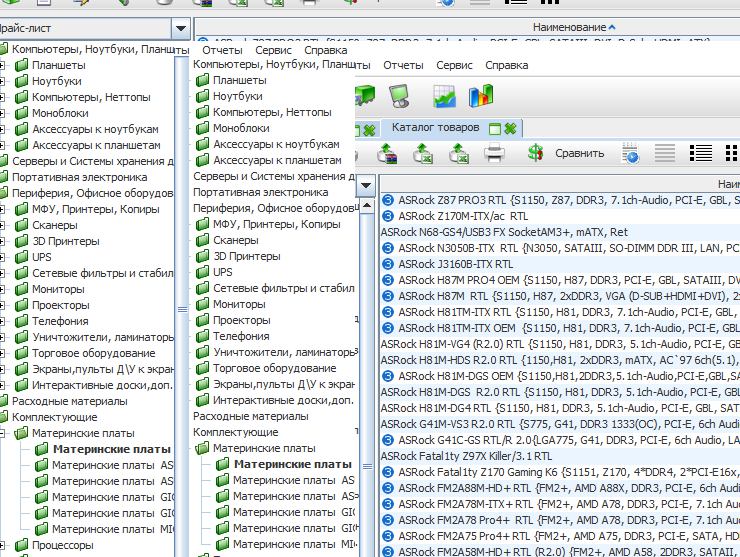The height and width of the screenshot is (557, 740).
Task: Click info icon in ASRock FM2A78 Pro4+ RTL row
Action: point(387,520)
